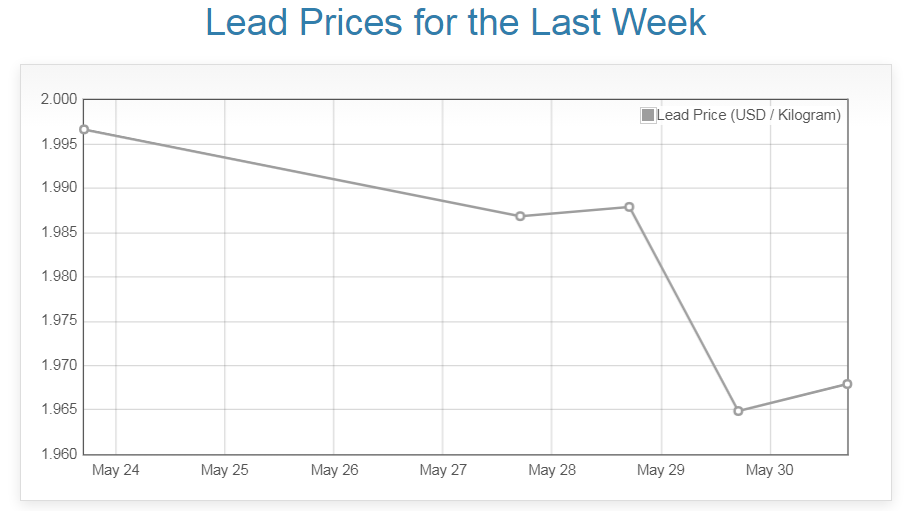Select the lowest data point near 1.965
906x511 pixels.
tap(738, 411)
